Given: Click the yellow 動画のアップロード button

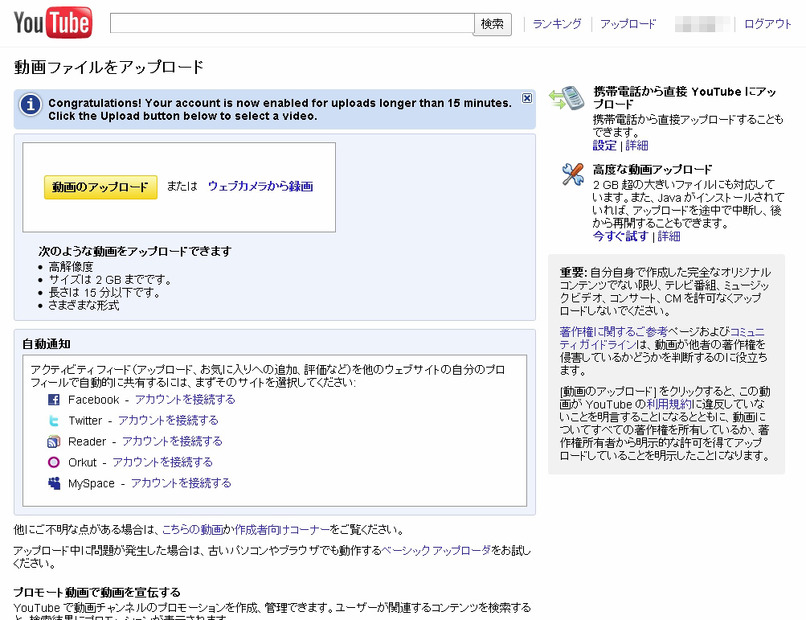Looking at the screenshot, I should (x=101, y=187).
